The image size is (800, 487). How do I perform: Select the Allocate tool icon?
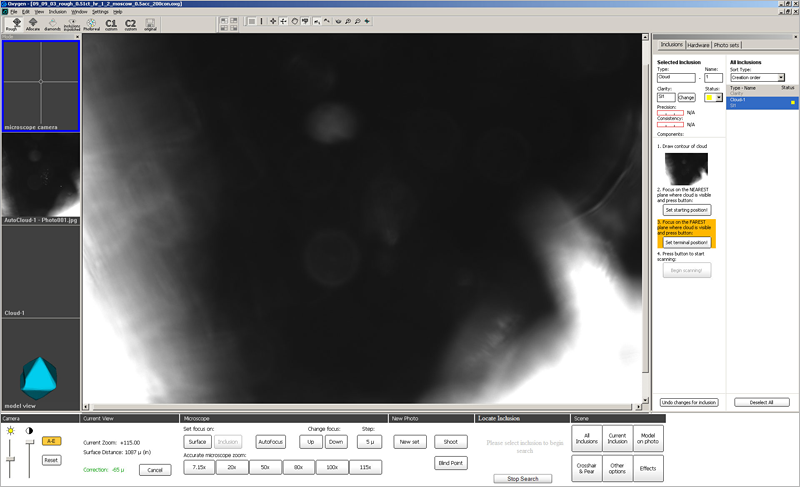tap(34, 25)
